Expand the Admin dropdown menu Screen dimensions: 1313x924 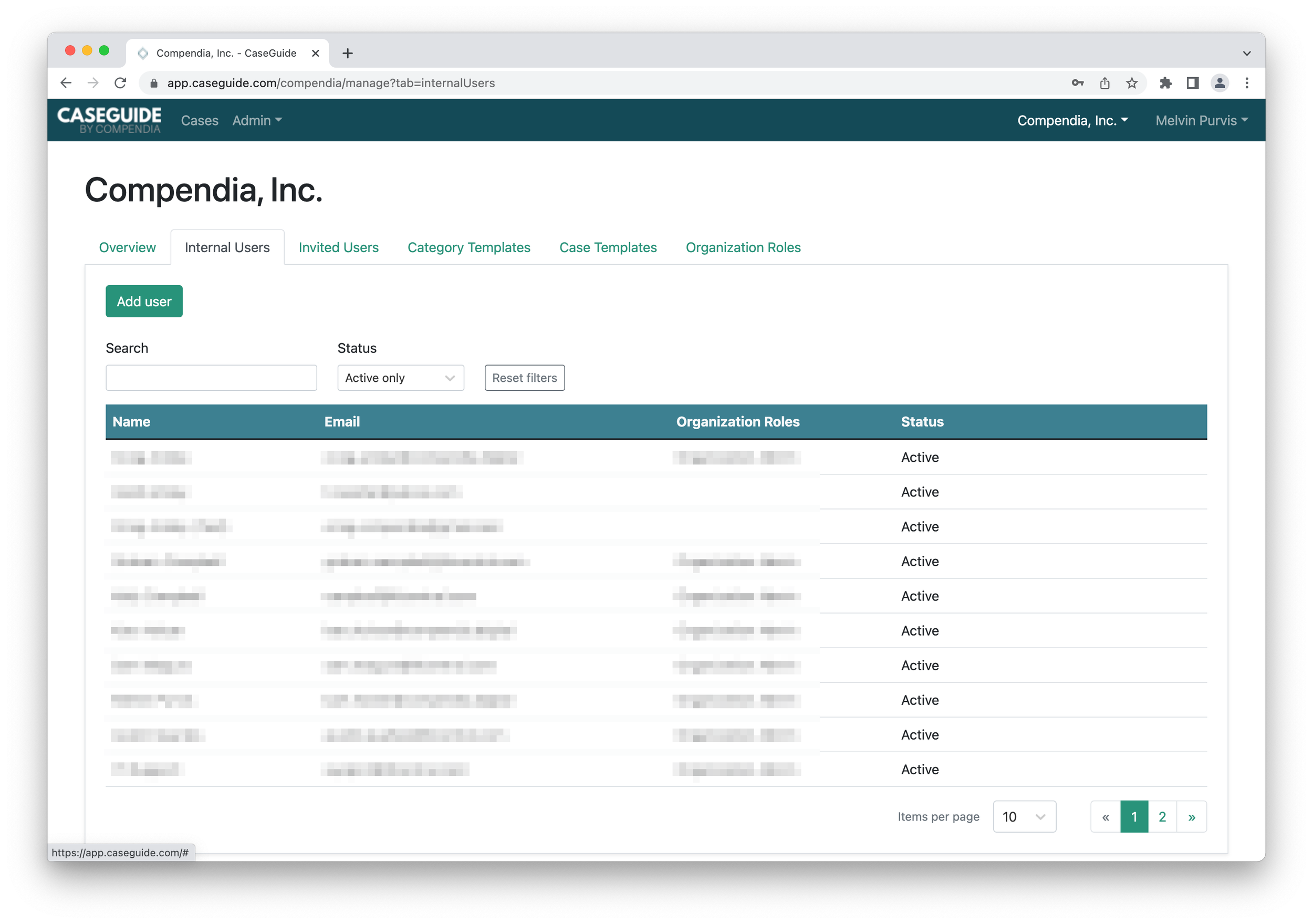coord(257,121)
